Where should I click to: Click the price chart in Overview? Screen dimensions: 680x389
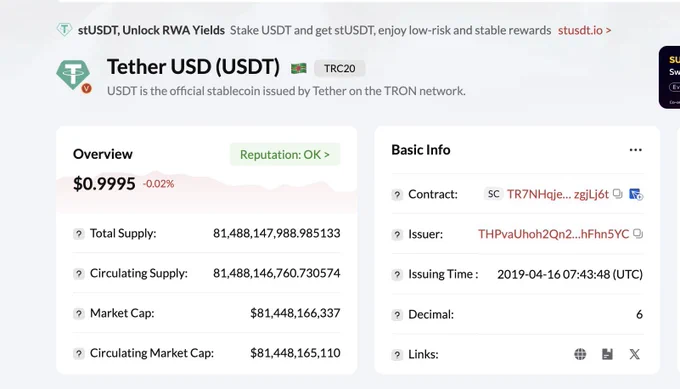pos(206,193)
